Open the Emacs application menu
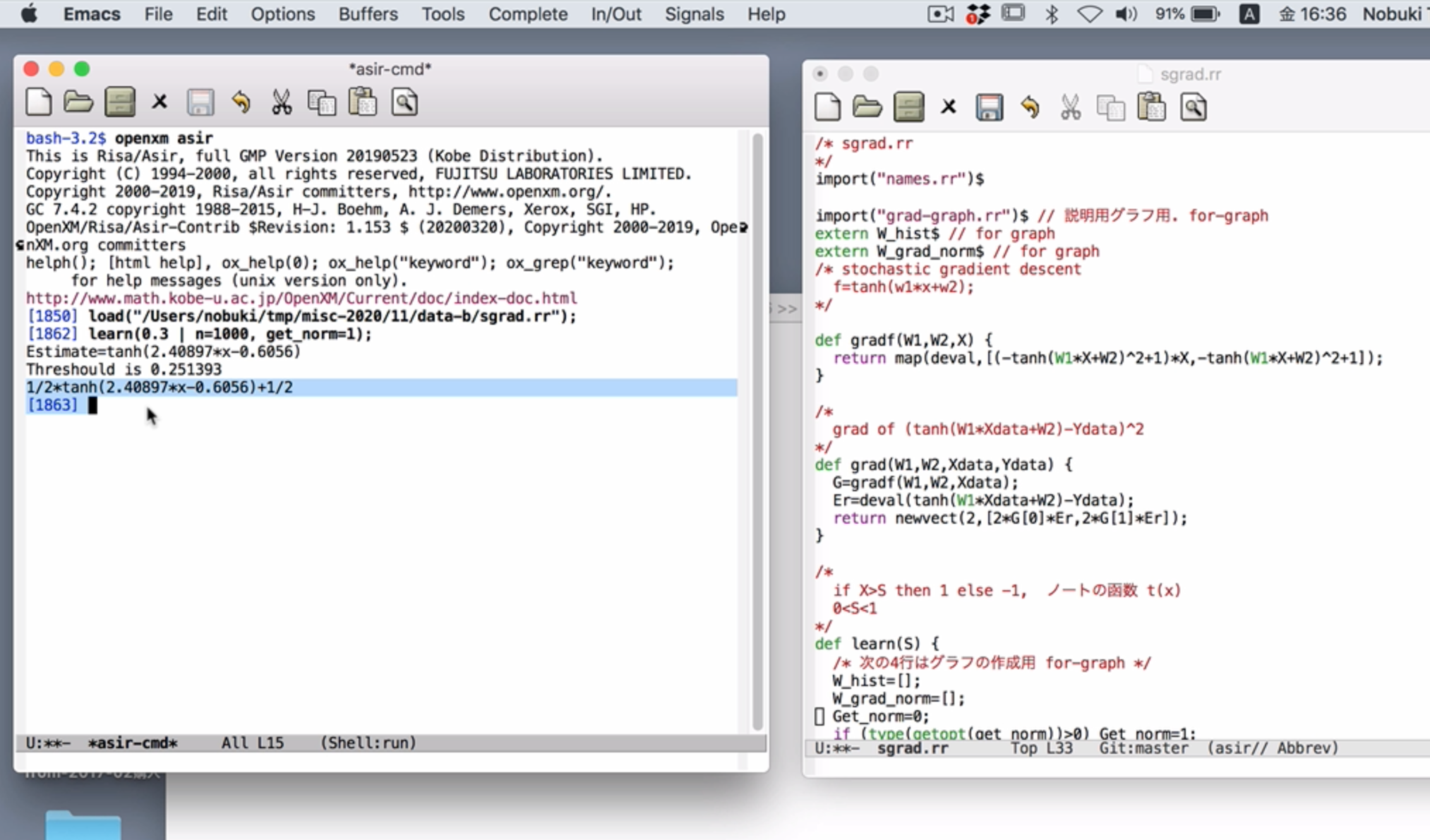The height and width of the screenshot is (840, 1430). tap(92, 14)
